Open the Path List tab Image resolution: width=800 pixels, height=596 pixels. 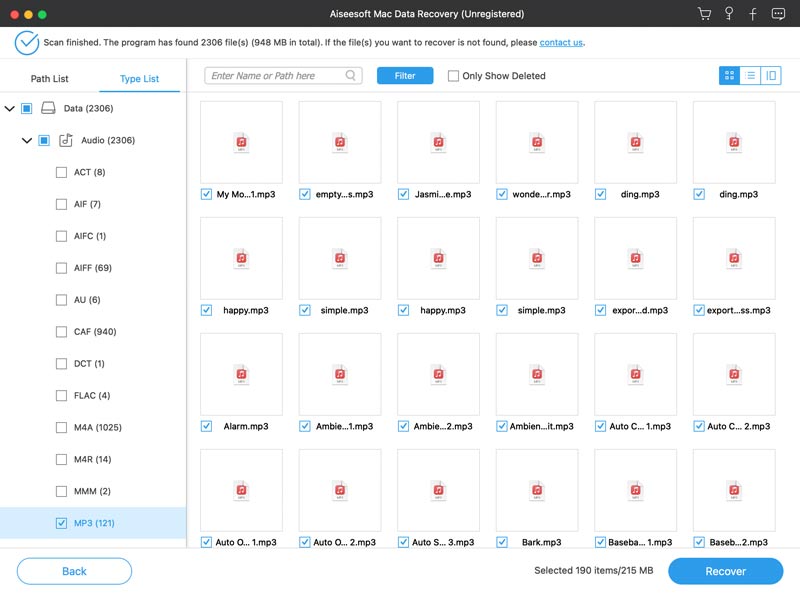point(49,79)
